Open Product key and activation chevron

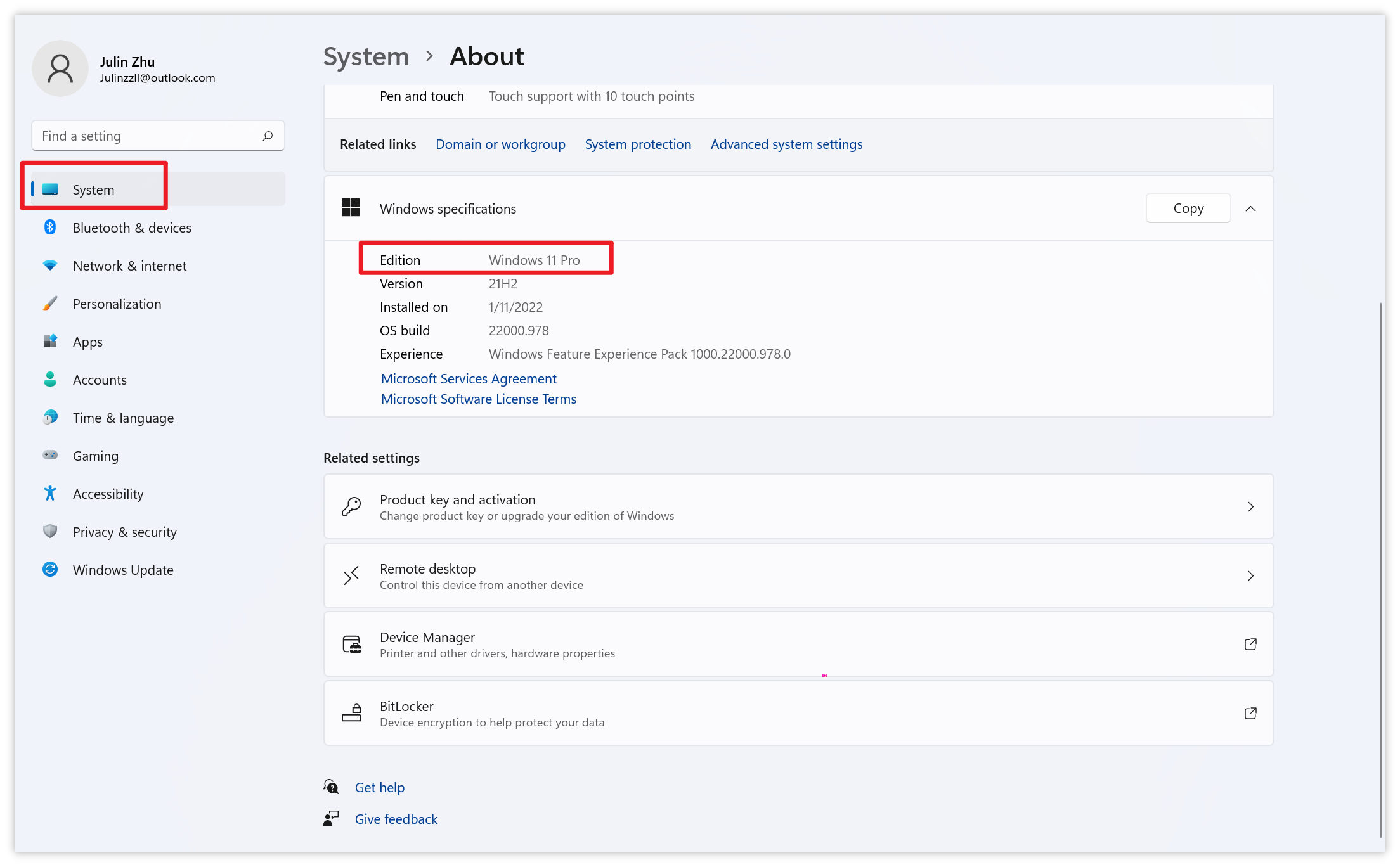(x=1250, y=506)
